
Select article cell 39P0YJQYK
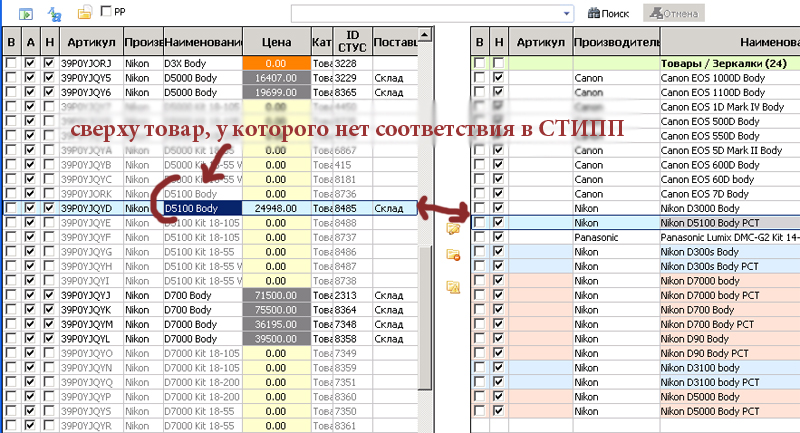pos(91,310)
